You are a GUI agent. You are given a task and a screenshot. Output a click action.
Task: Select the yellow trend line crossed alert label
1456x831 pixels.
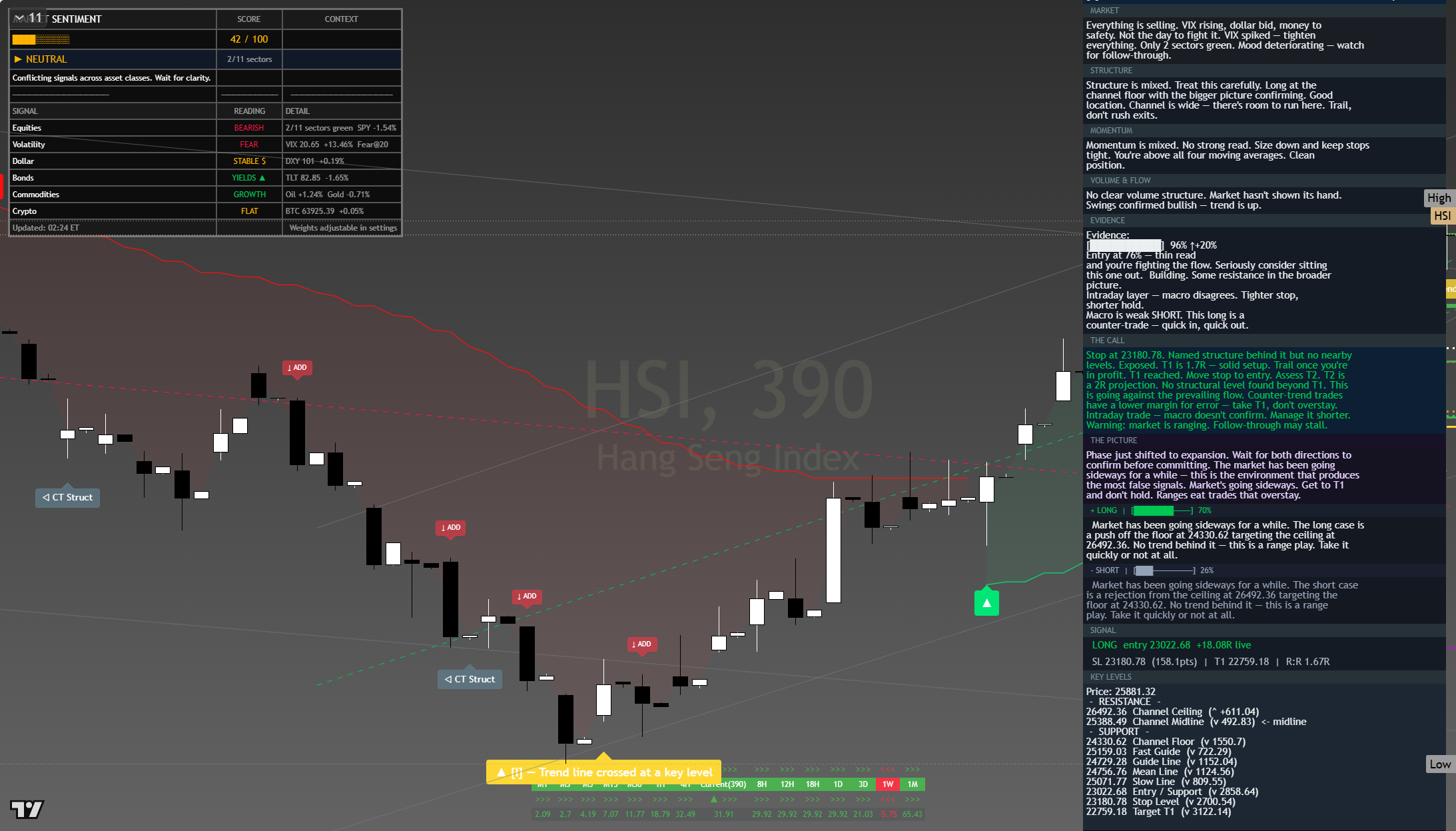pyautogui.click(x=603, y=772)
